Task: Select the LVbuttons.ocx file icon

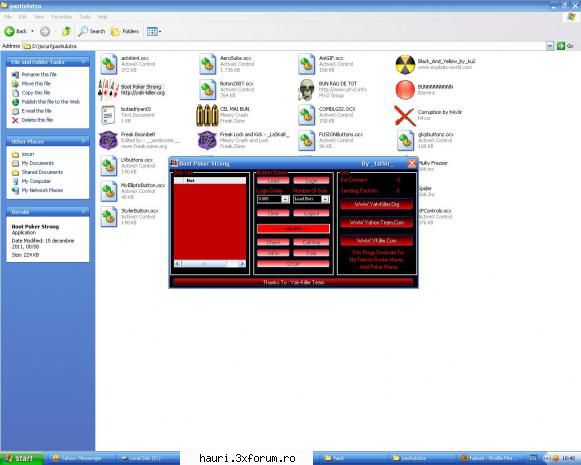Action: [109, 166]
